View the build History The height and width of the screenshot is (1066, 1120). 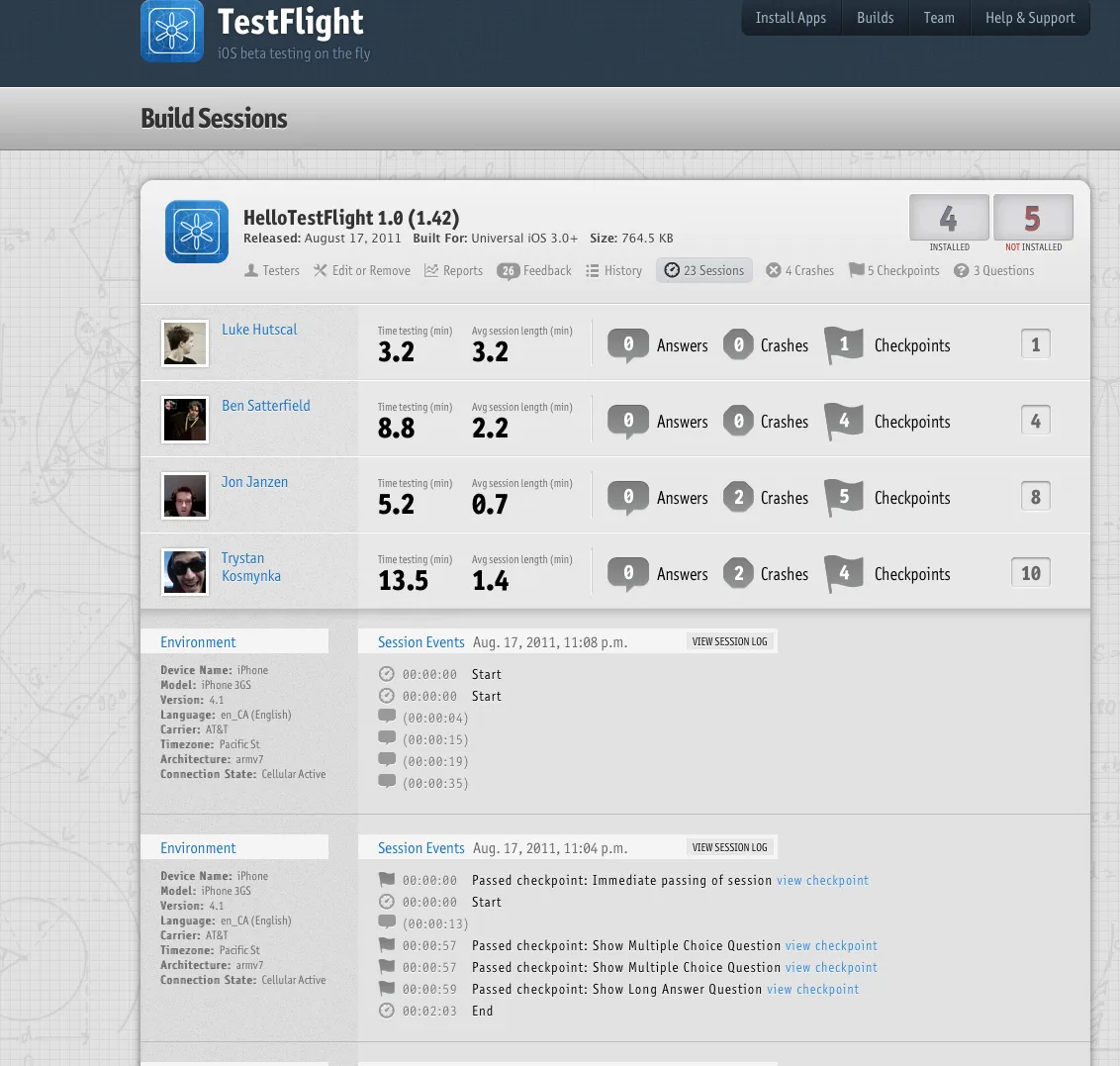click(613, 270)
